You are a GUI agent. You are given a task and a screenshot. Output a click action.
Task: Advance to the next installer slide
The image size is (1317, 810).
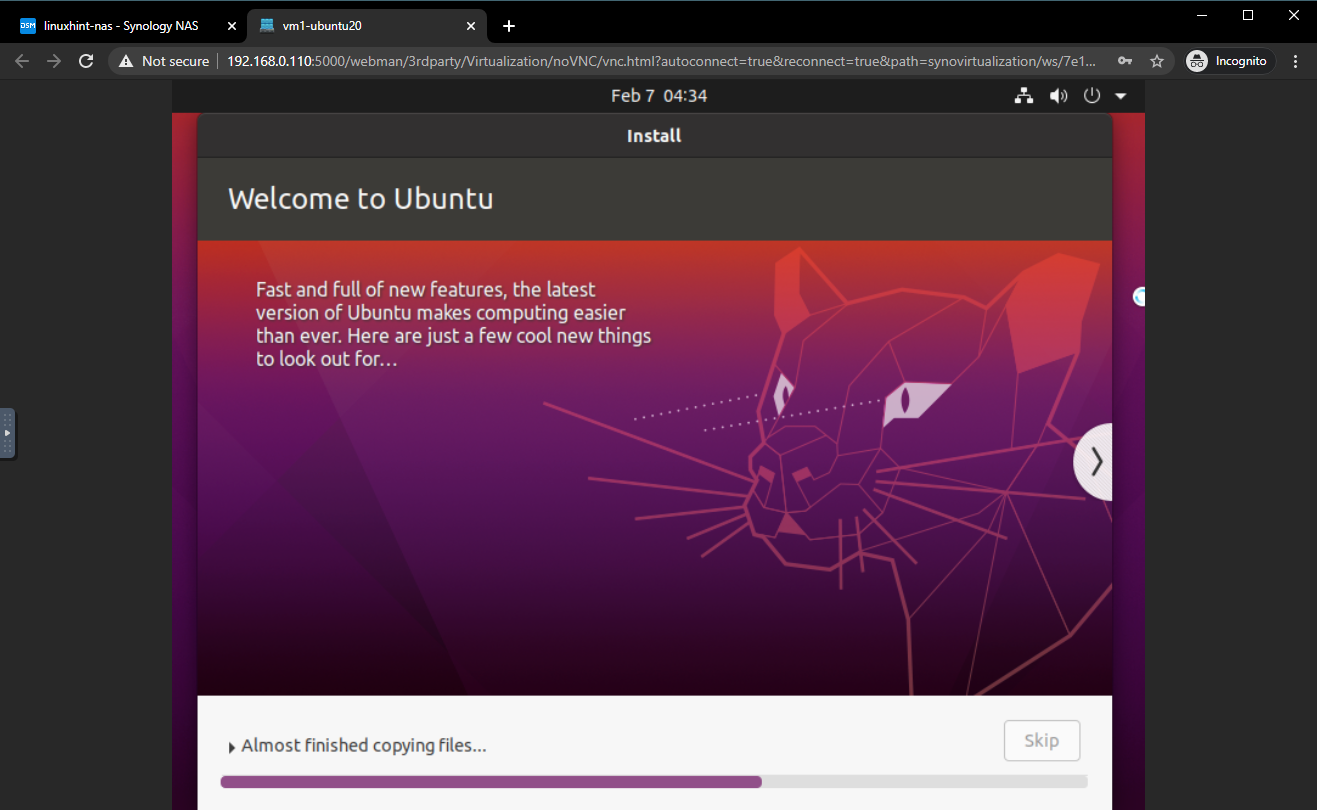click(x=1096, y=461)
